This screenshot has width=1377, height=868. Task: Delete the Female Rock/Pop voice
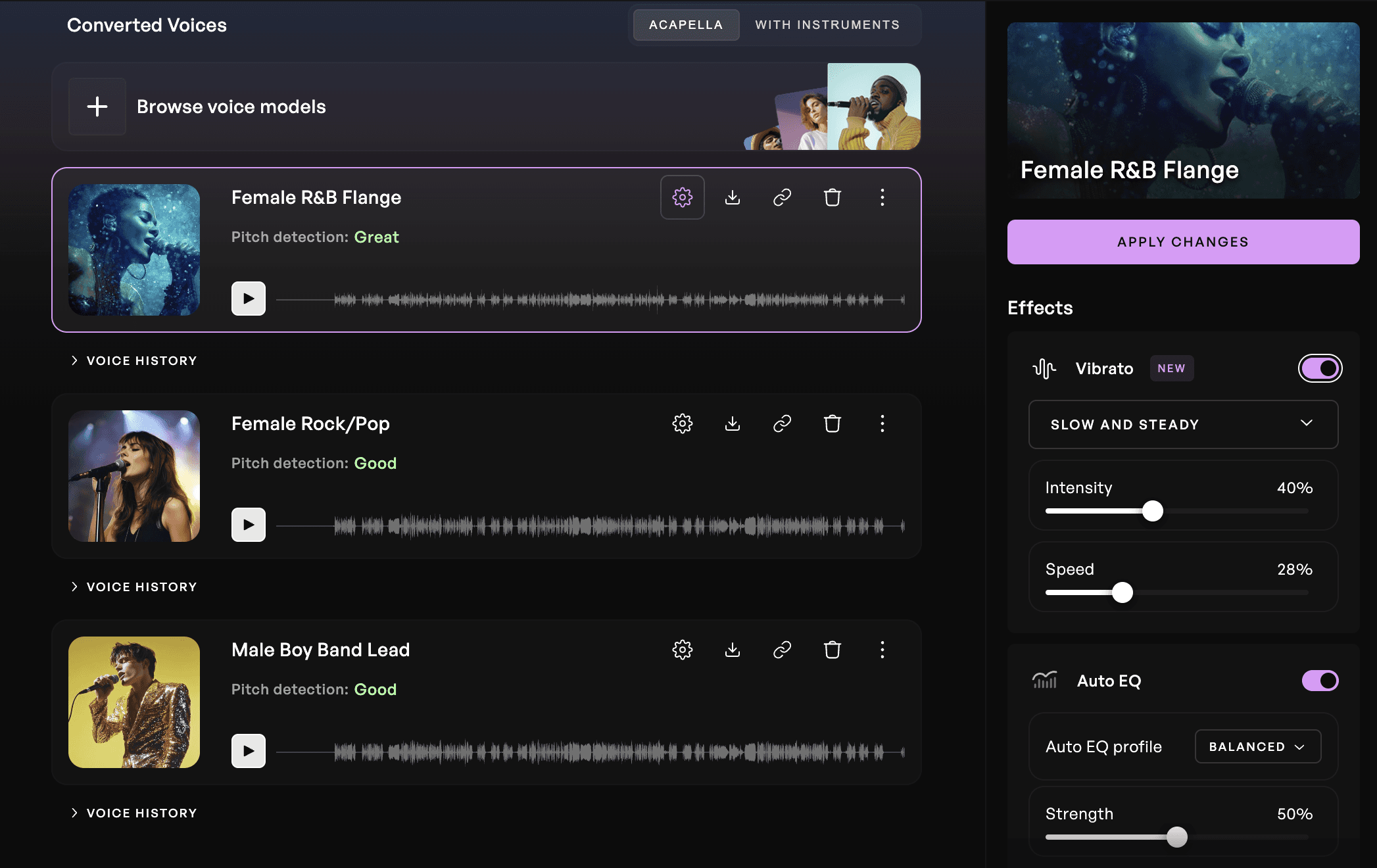click(x=833, y=423)
